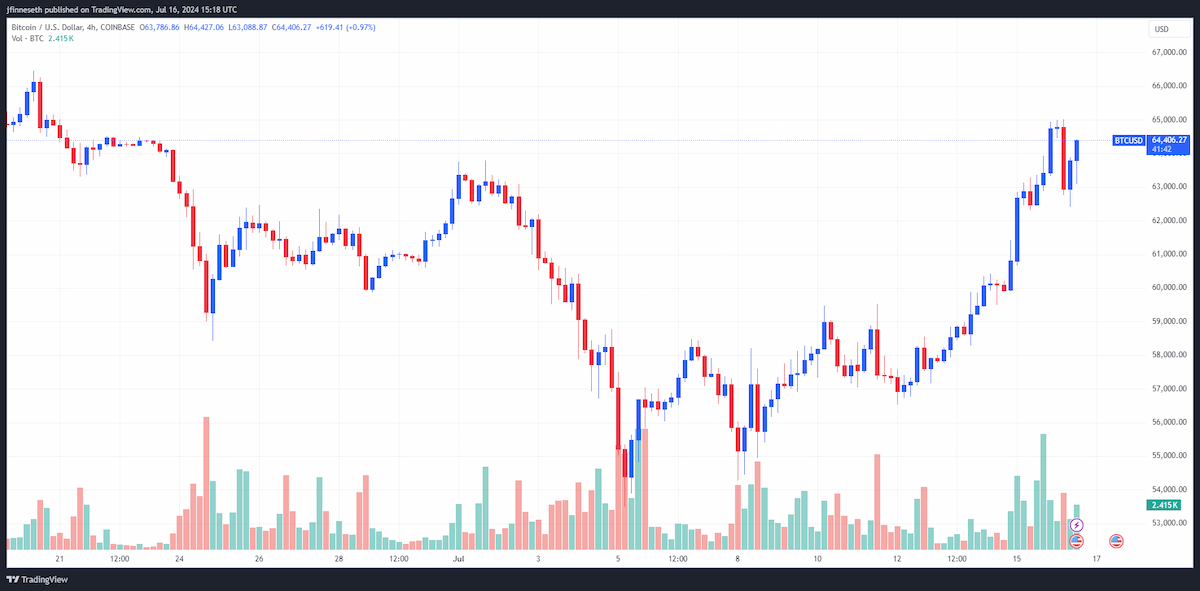This screenshot has width=1200, height=591.
Task: Click the tallest green volume bar near 15
Action: 1043,491
